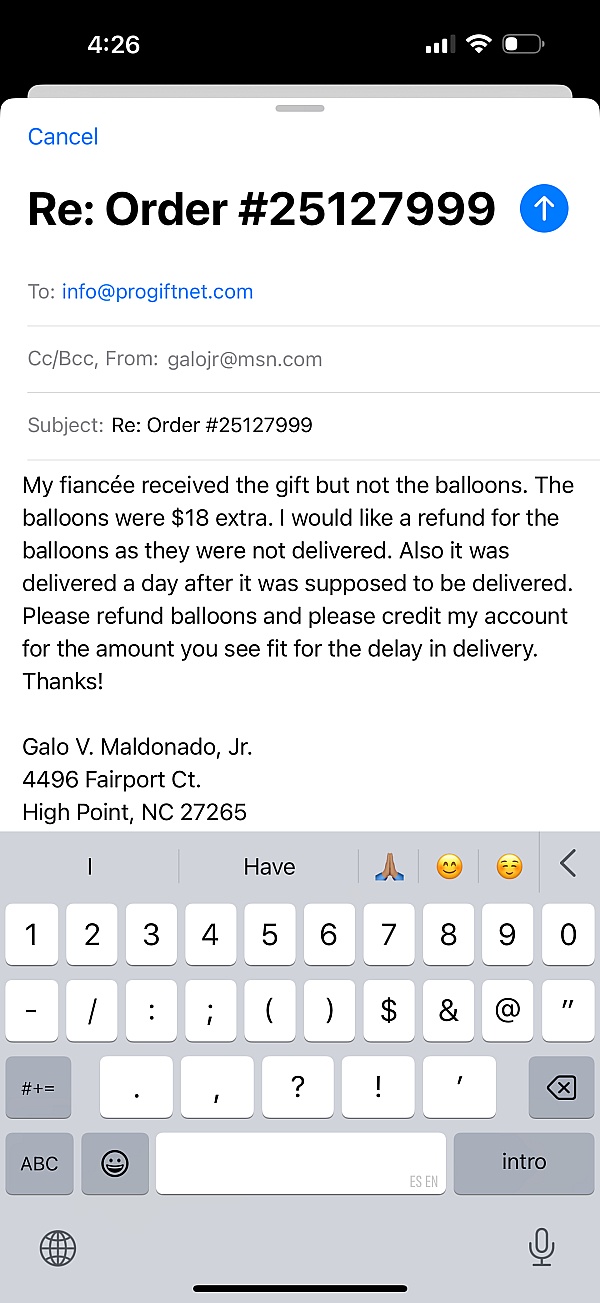600x1303 pixels.
Task: Send the email with blue arrow button
Action: tap(544, 208)
